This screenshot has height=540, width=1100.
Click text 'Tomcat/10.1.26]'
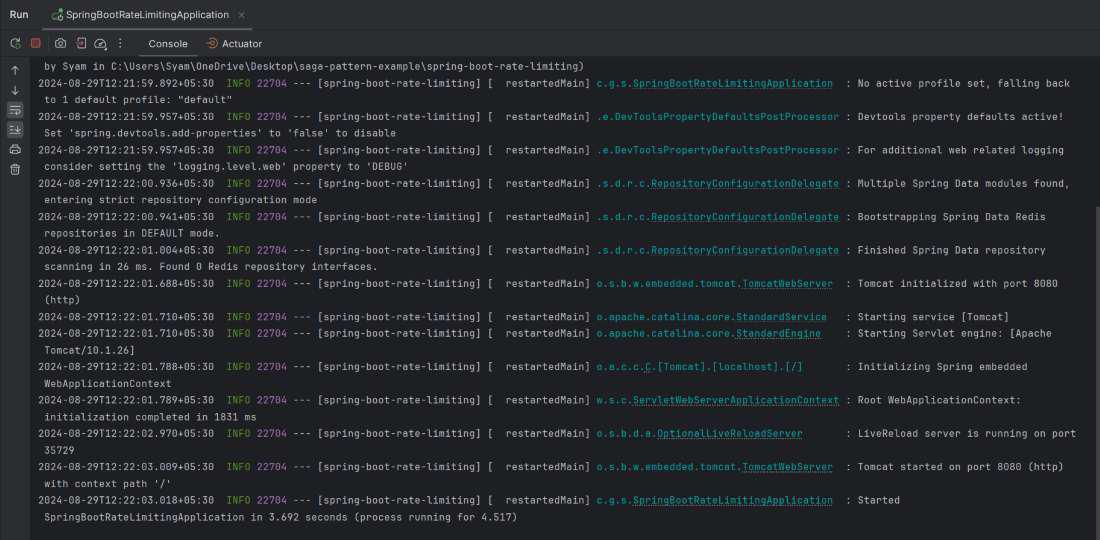click(x=89, y=350)
